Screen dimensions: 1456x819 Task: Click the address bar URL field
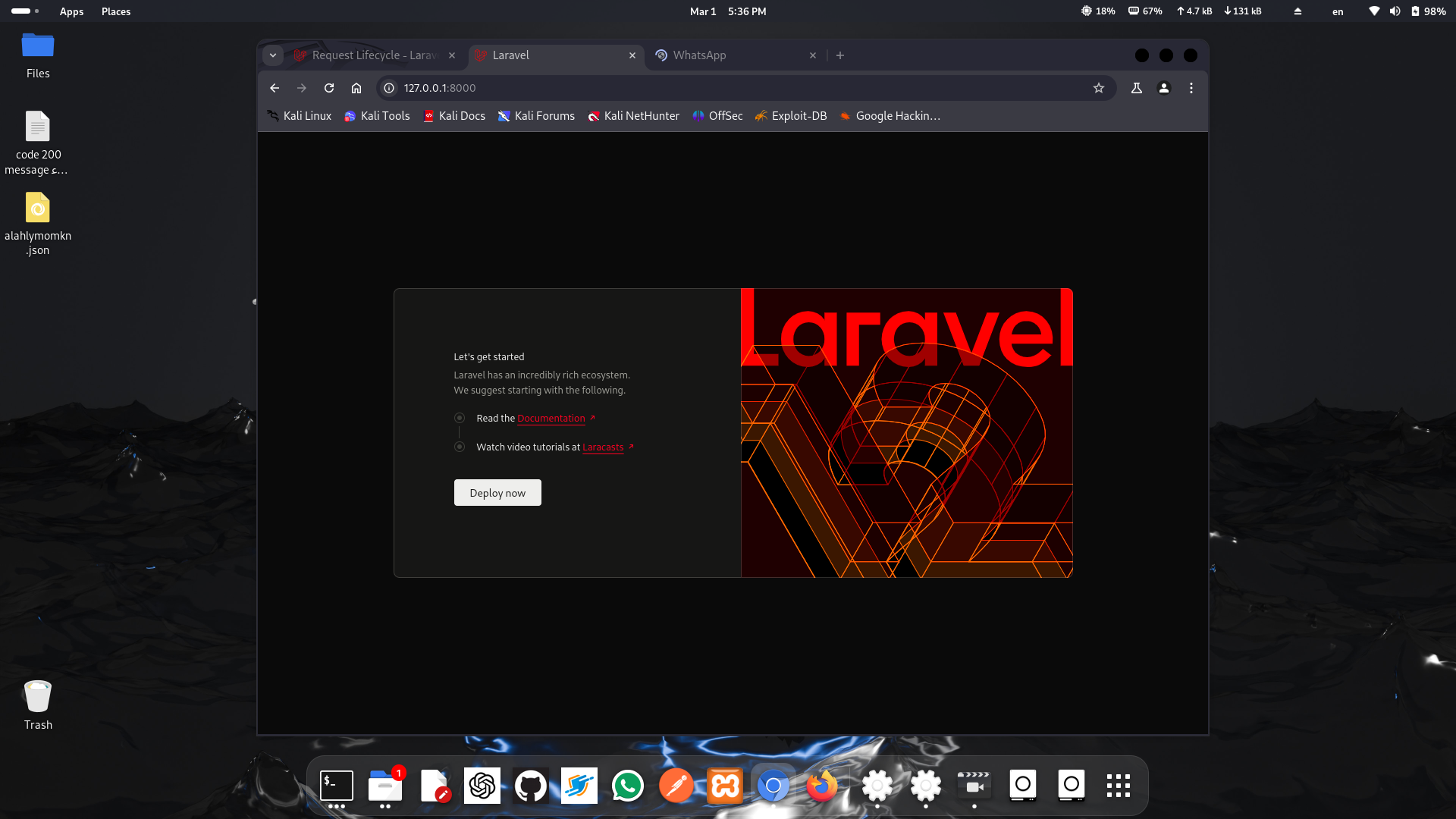[x=682, y=88]
